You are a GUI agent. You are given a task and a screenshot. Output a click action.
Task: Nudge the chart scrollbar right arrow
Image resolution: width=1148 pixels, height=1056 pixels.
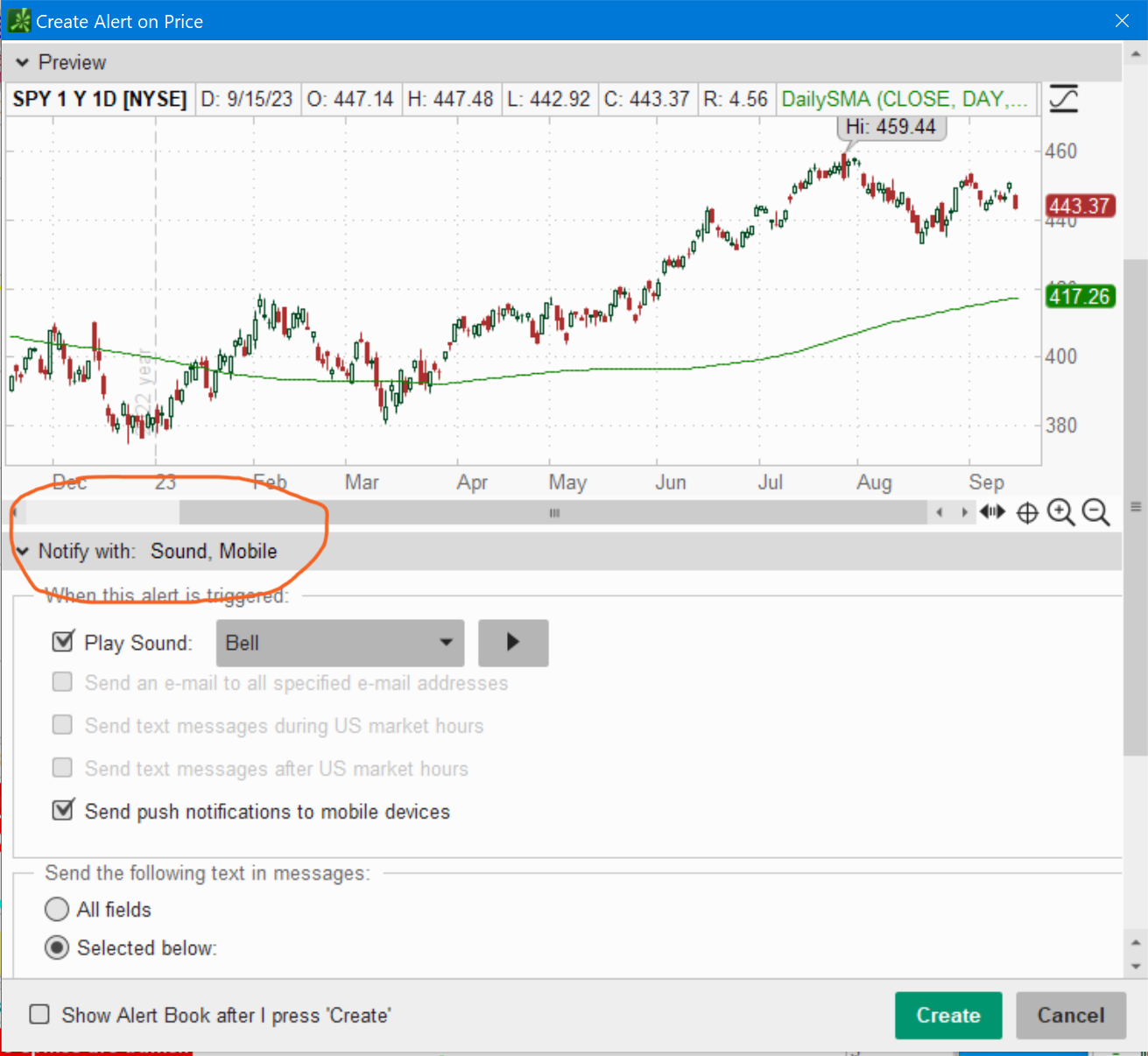tap(965, 512)
